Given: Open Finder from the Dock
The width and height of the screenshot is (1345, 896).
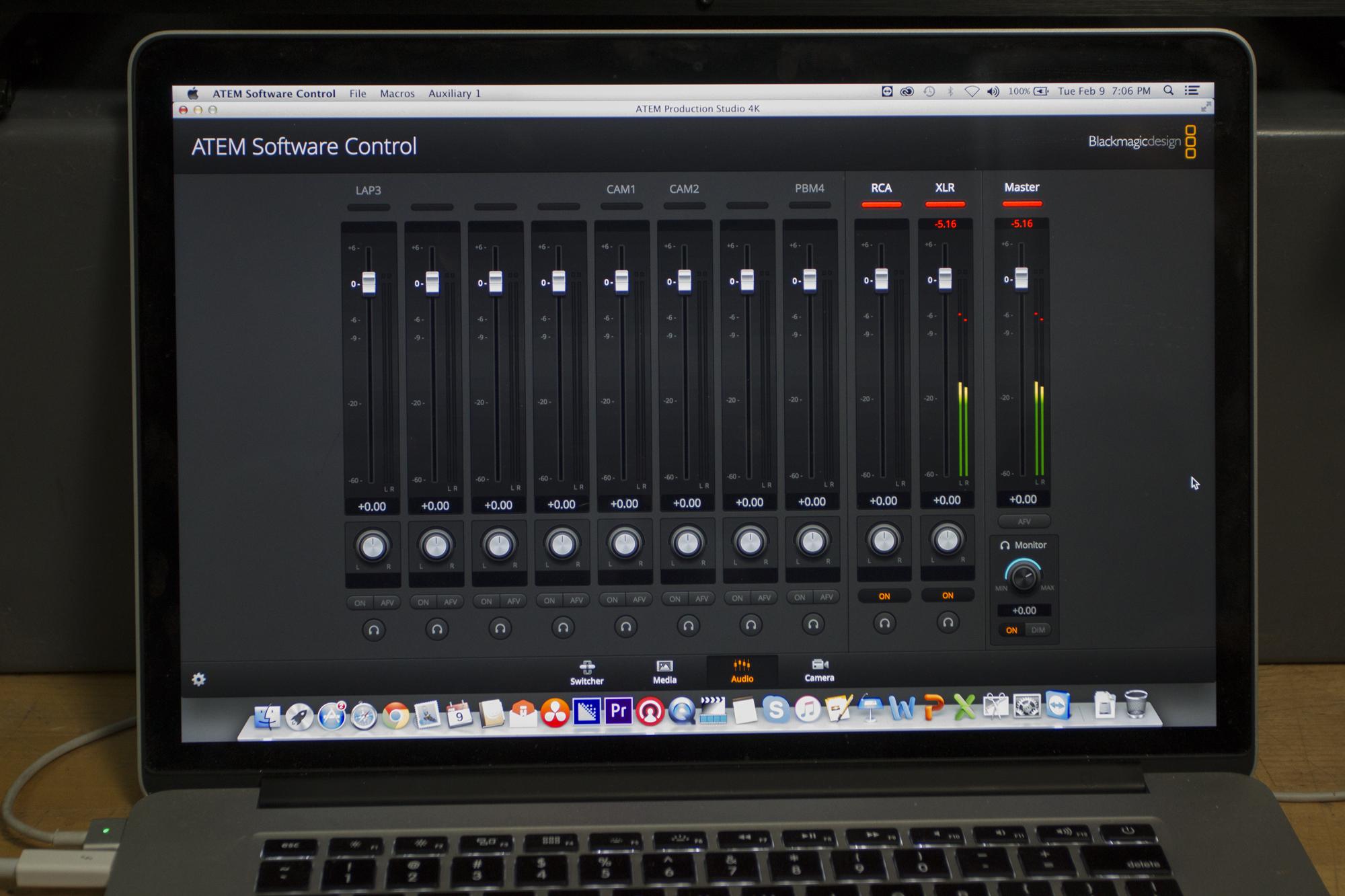Looking at the screenshot, I should pyautogui.click(x=267, y=717).
